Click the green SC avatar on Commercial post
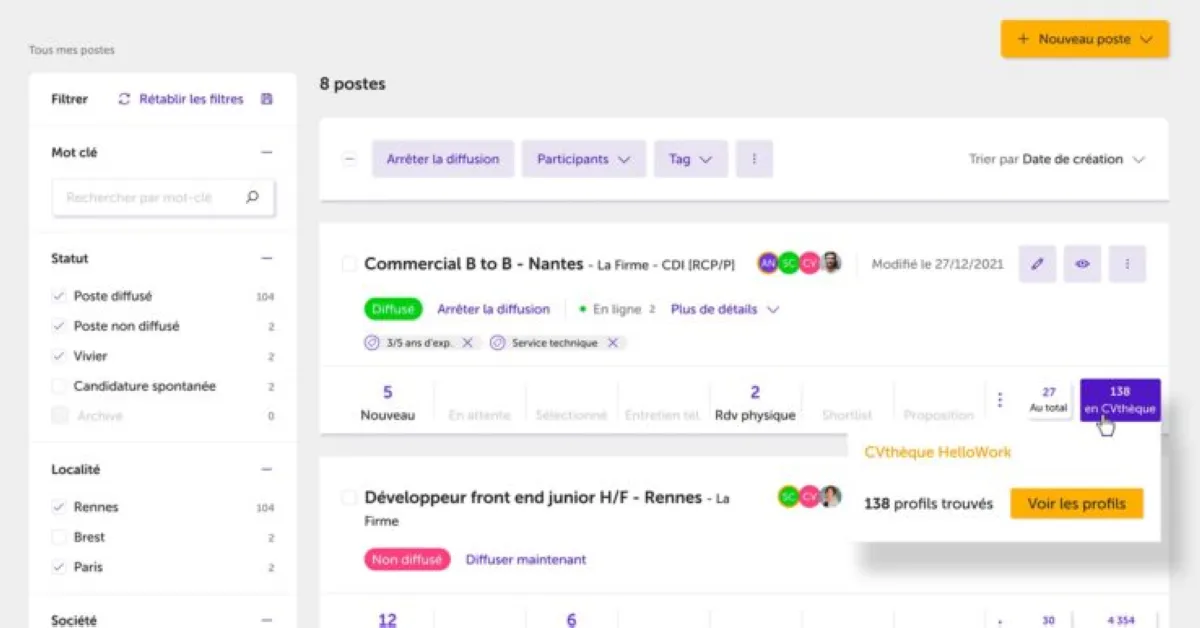This screenshot has height=628, width=1200. coord(789,263)
